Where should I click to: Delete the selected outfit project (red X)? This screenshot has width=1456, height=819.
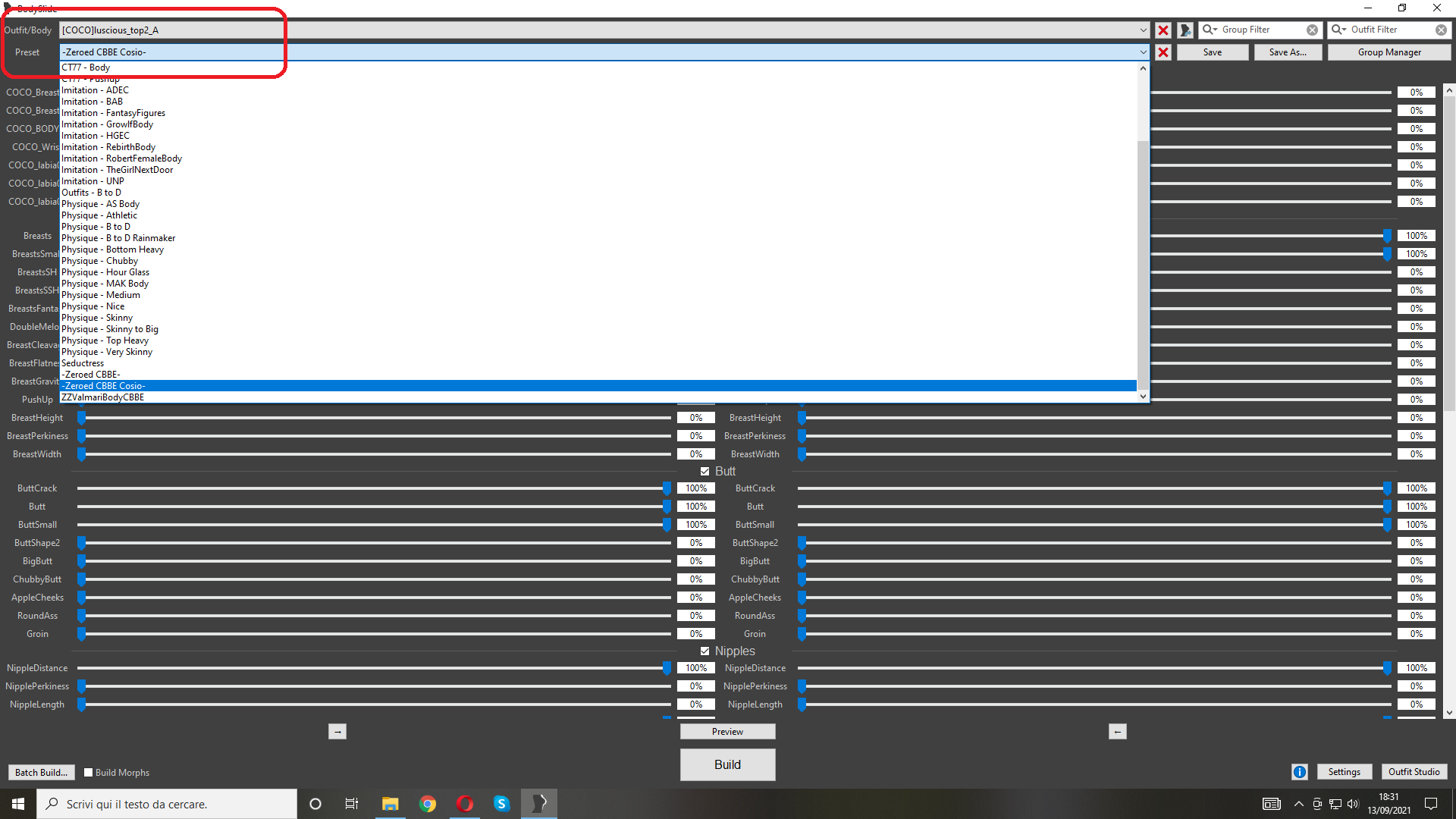(x=1163, y=30)
